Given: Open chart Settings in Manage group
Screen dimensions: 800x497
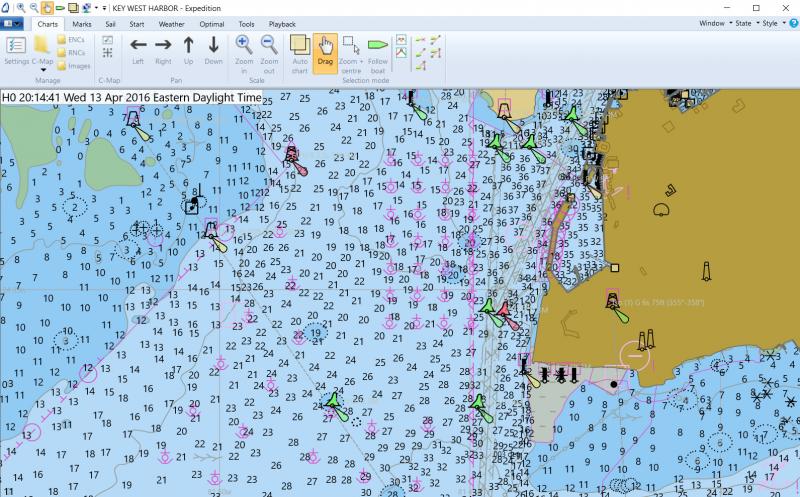Looking at the screenshot, I should [x=16, y=50].
